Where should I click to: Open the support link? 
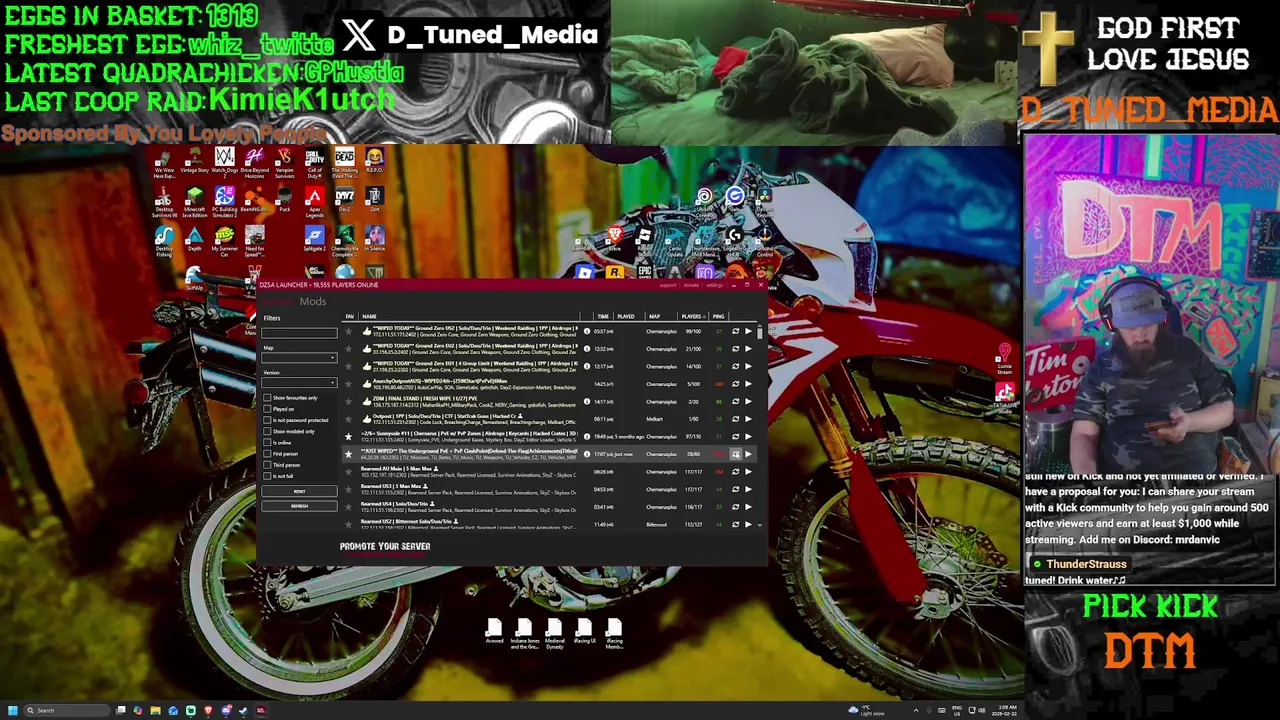pyautogui.click(x=668, y=285)
